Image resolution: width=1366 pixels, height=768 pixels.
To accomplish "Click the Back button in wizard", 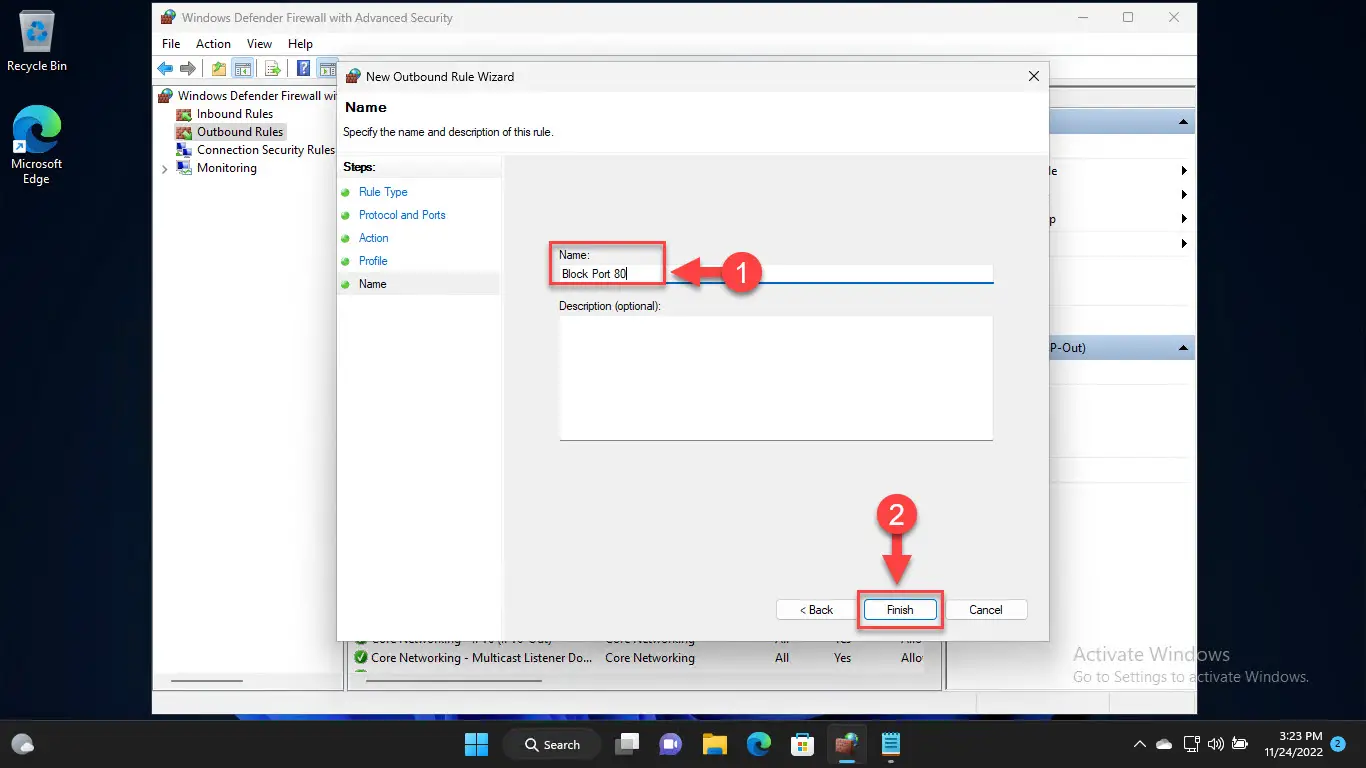I will (x=816, y=610).
